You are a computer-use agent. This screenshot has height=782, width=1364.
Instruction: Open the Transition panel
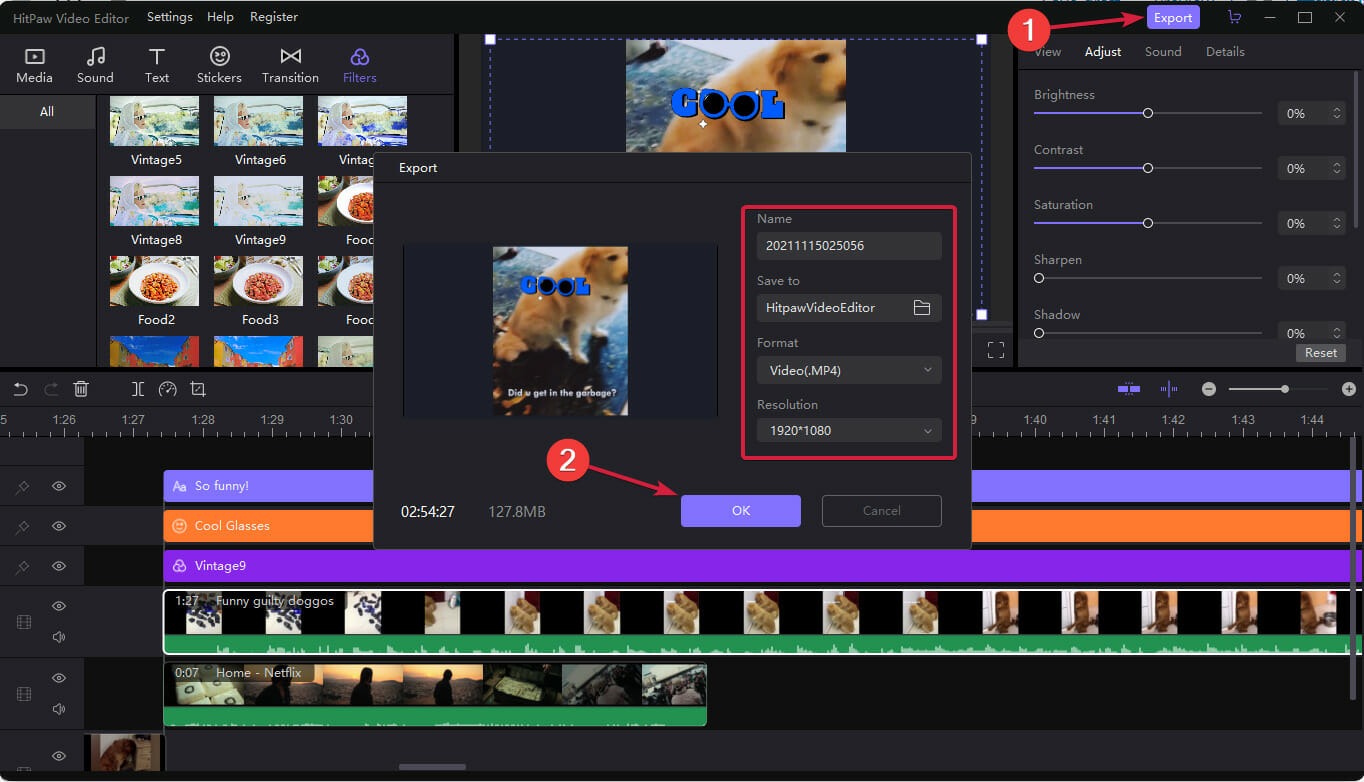coord(290,63)
